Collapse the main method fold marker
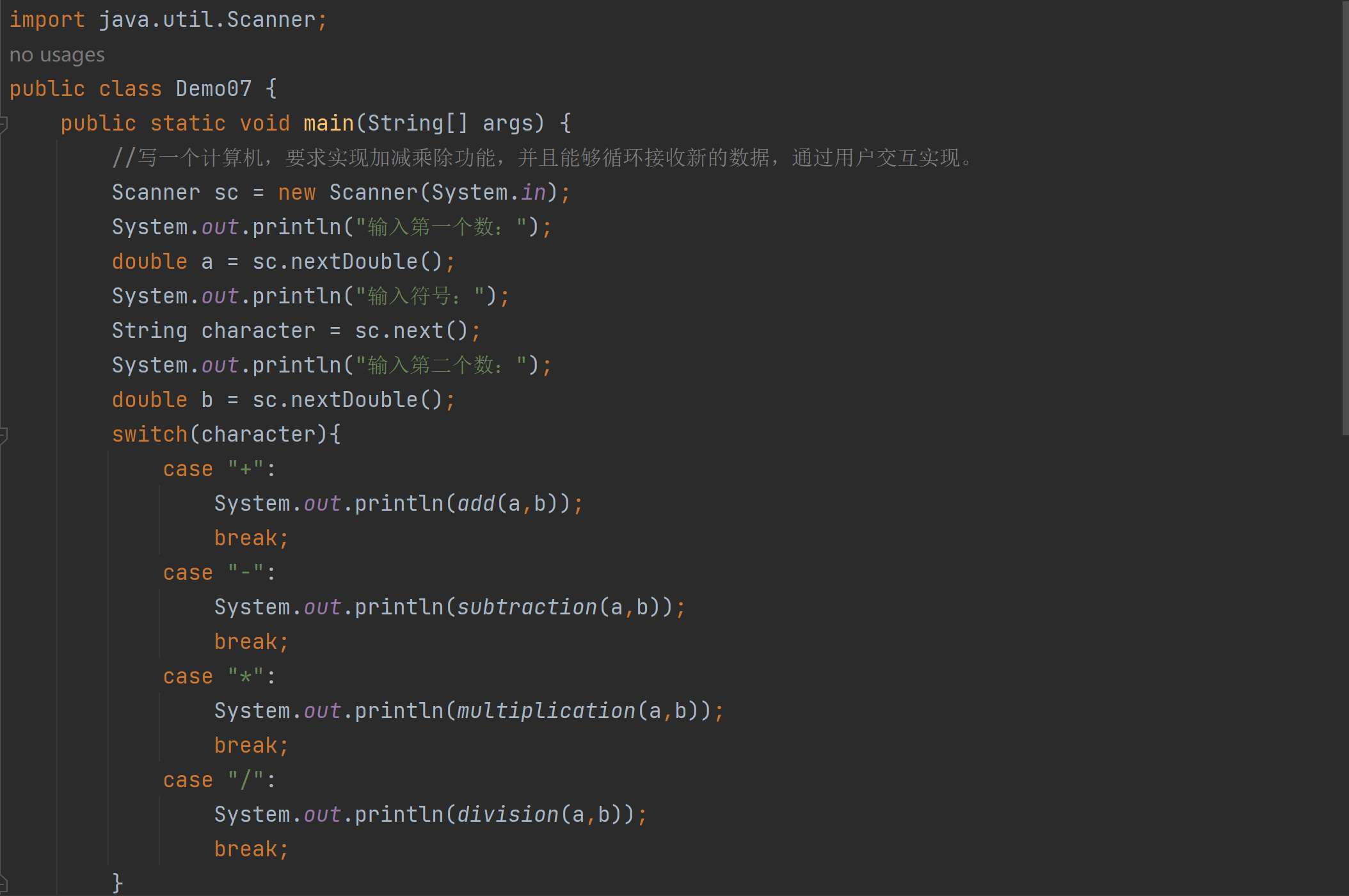This screenshot has height=896, width=1349. [x=3, y=123]
